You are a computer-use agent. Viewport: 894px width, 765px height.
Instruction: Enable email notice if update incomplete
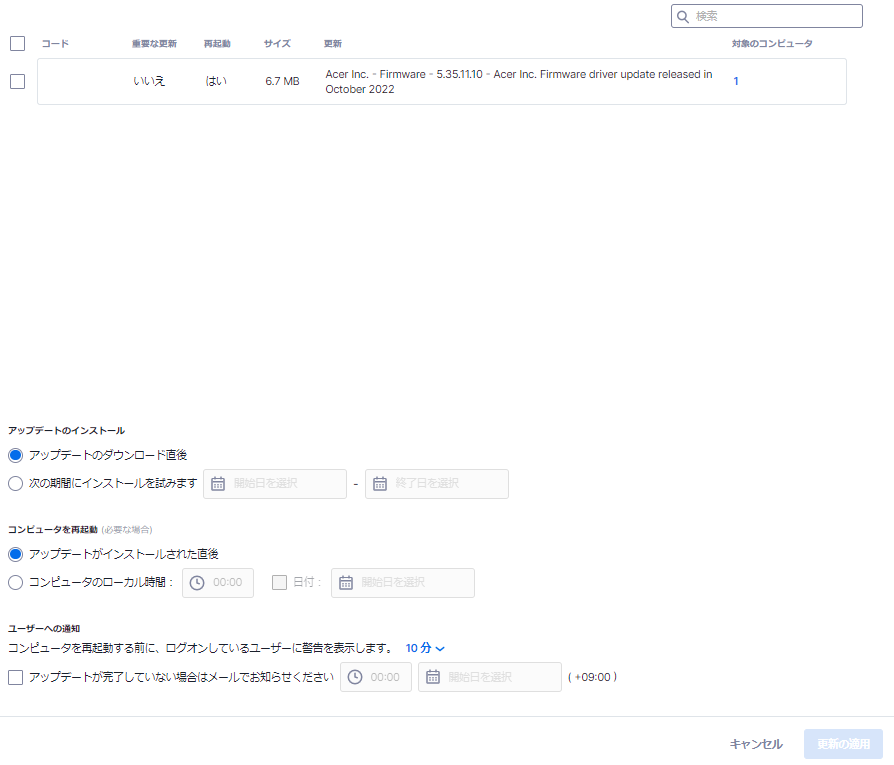coord(15,677)
